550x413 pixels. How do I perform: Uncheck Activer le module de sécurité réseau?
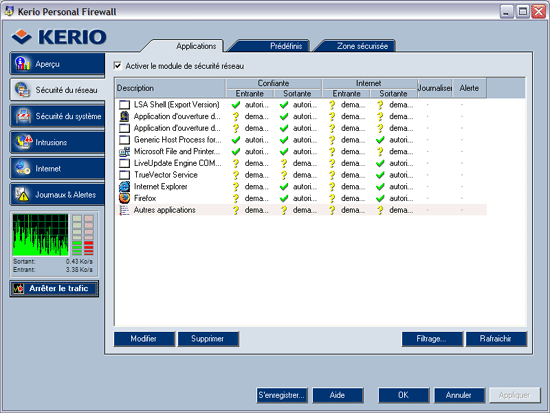tap(118, 66)
